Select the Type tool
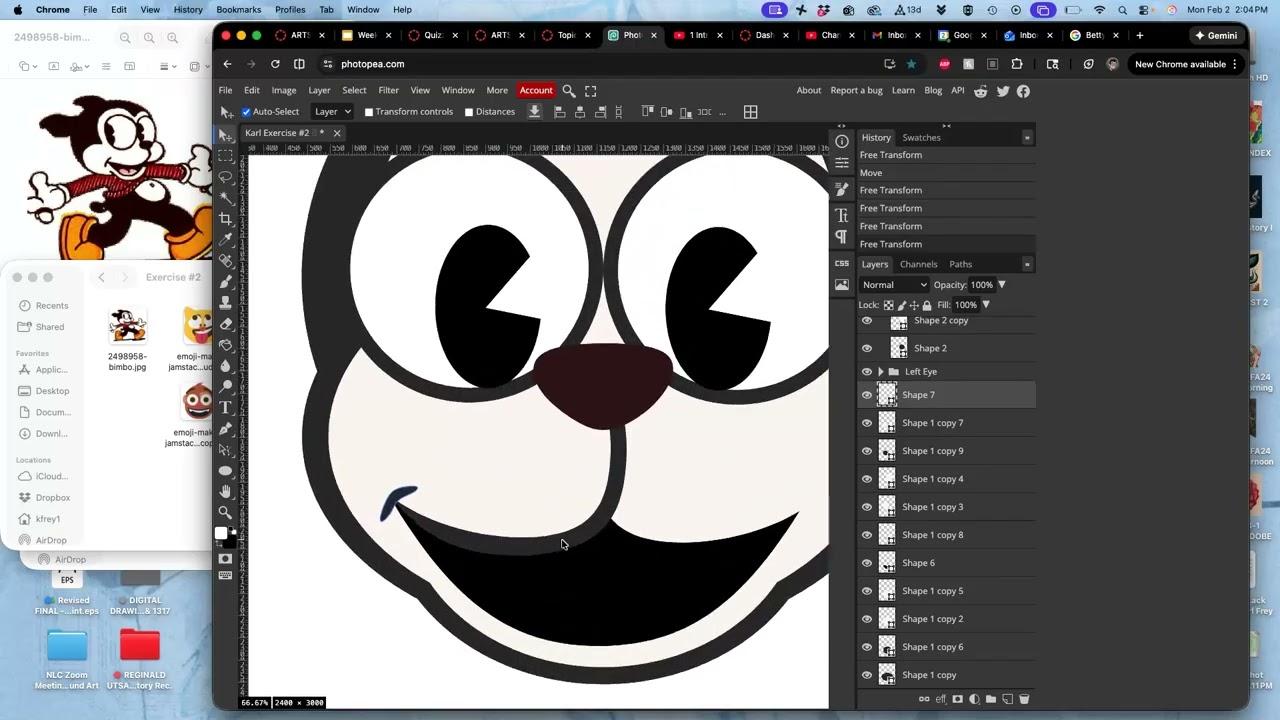 pos(226,407)
